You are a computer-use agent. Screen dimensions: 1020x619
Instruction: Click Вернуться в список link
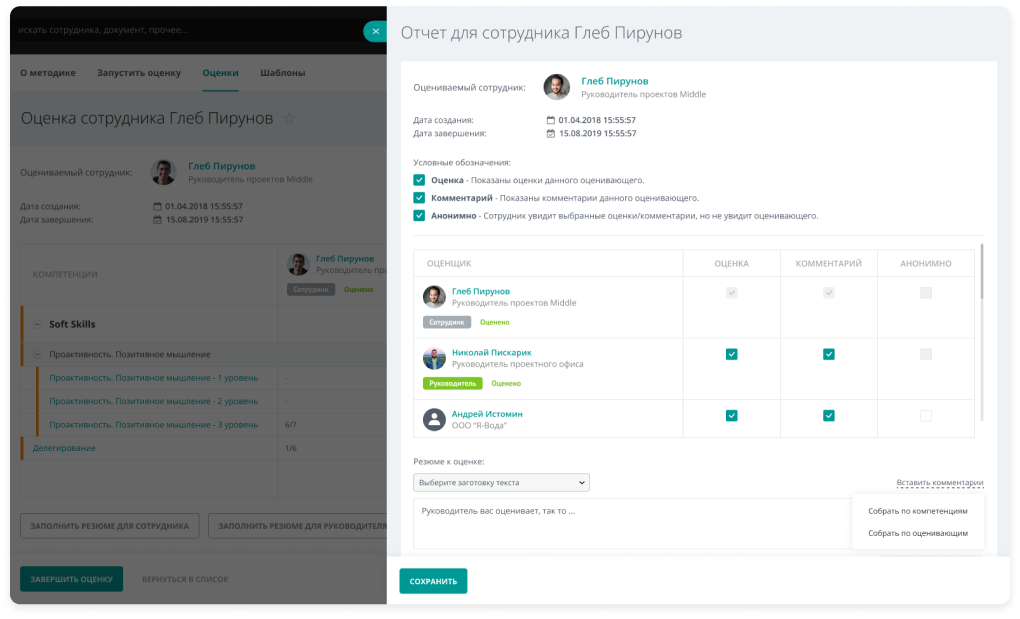pyautogui.click(x=185, y=579)
